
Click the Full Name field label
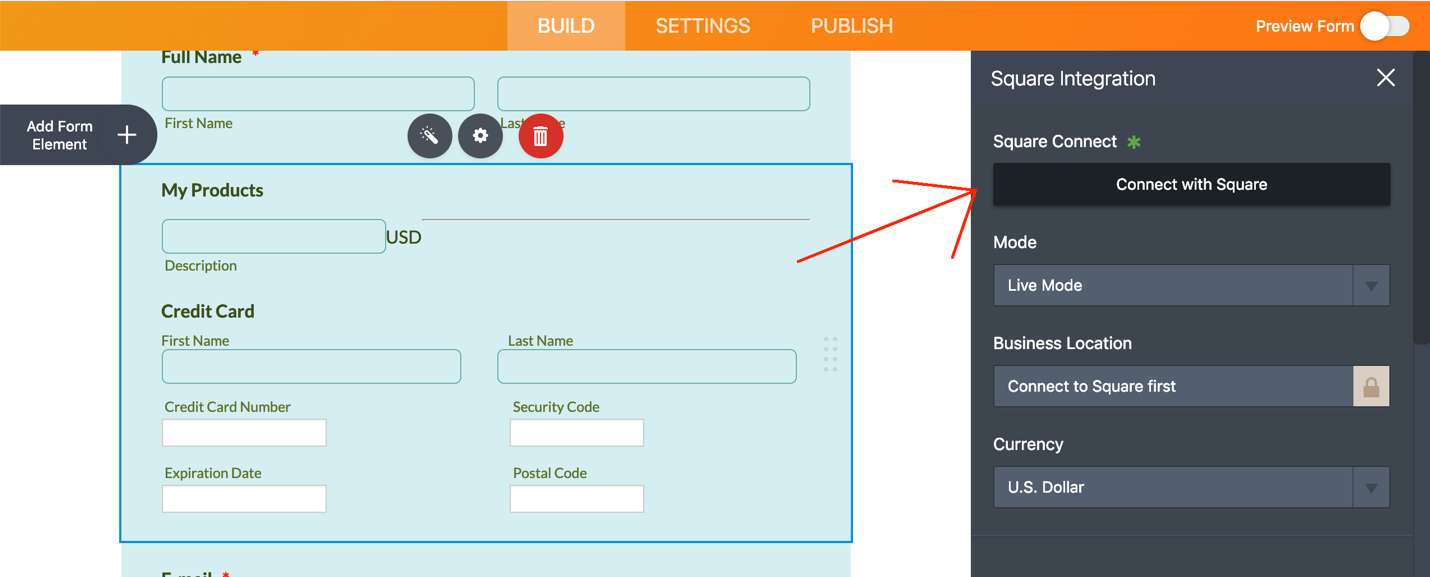[x=201, y=57]
